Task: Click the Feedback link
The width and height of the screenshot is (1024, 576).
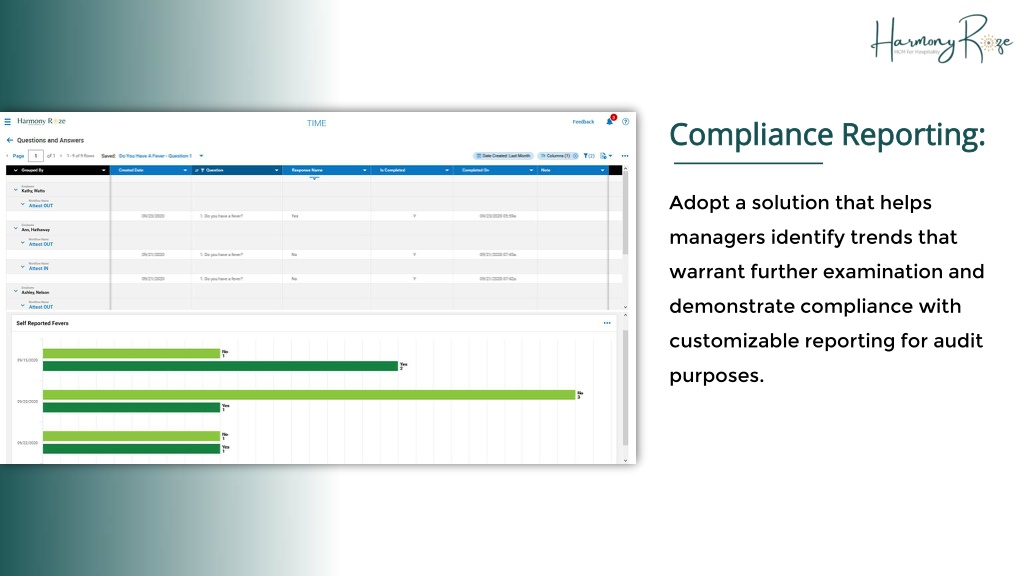Action: [583, 122]
